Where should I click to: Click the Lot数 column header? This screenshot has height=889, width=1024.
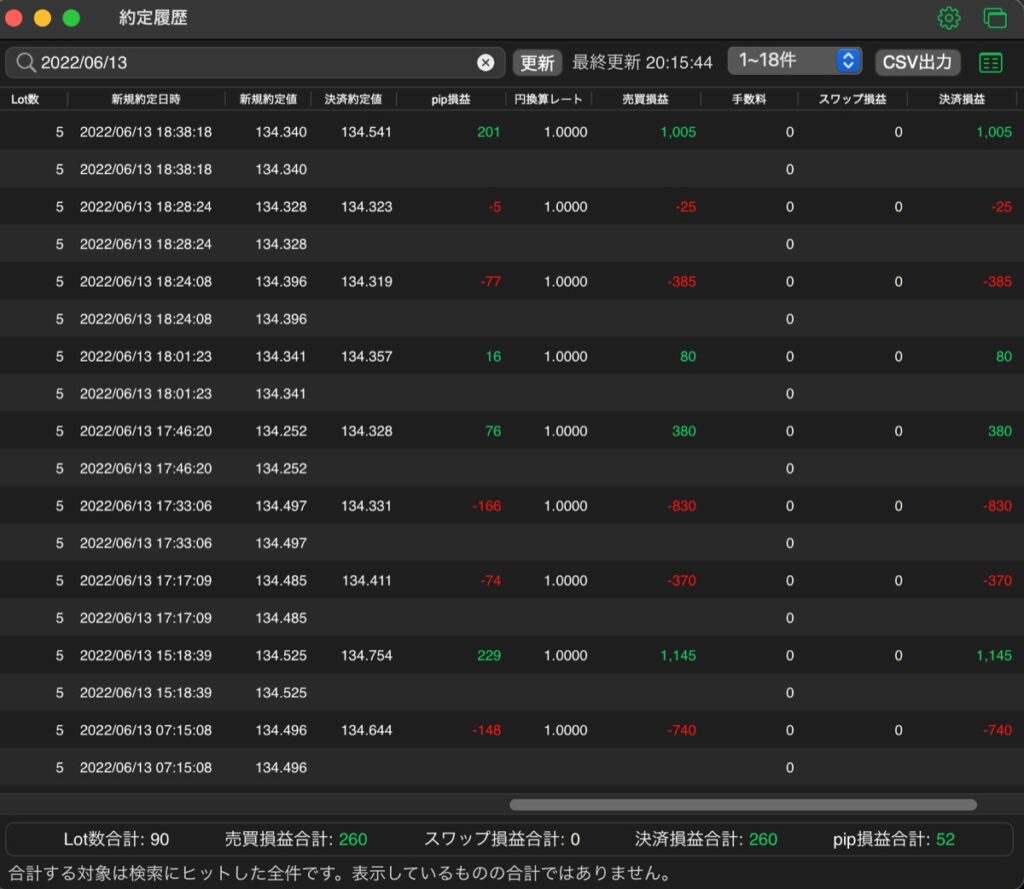click(25, 99)
